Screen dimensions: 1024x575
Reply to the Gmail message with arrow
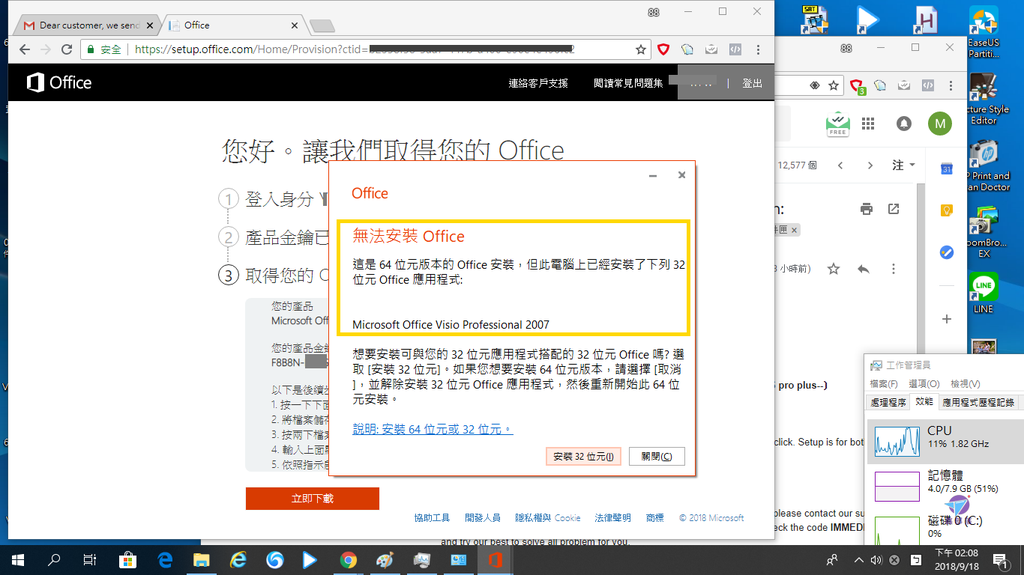click(863, 269)
